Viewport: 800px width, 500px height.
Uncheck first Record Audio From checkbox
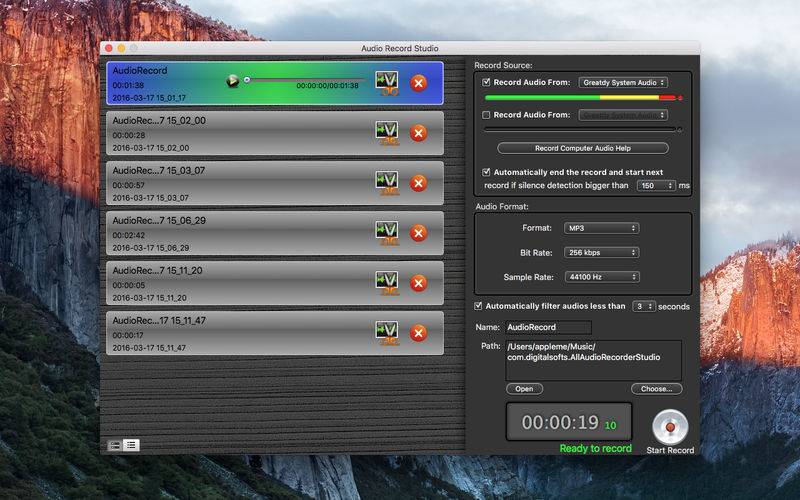[486, 82]
